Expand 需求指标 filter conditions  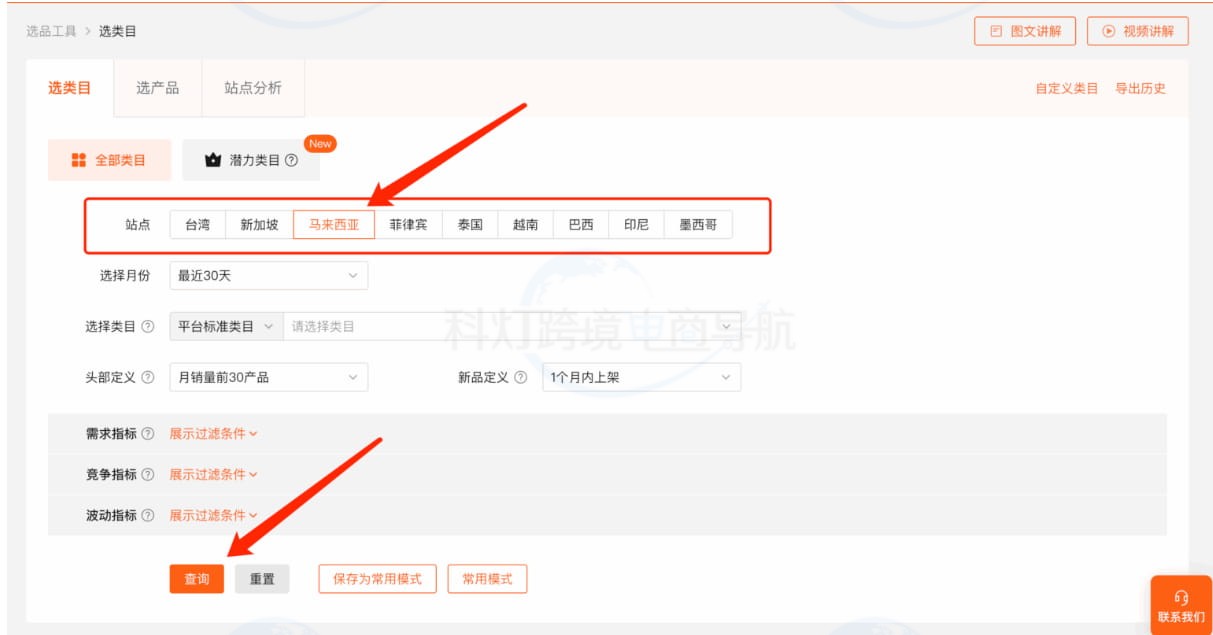point(213,433)
